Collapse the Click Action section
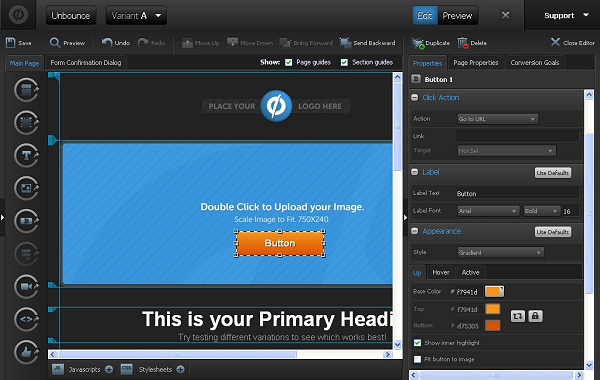Screen dimensions: 600x380 click(414, 98)
